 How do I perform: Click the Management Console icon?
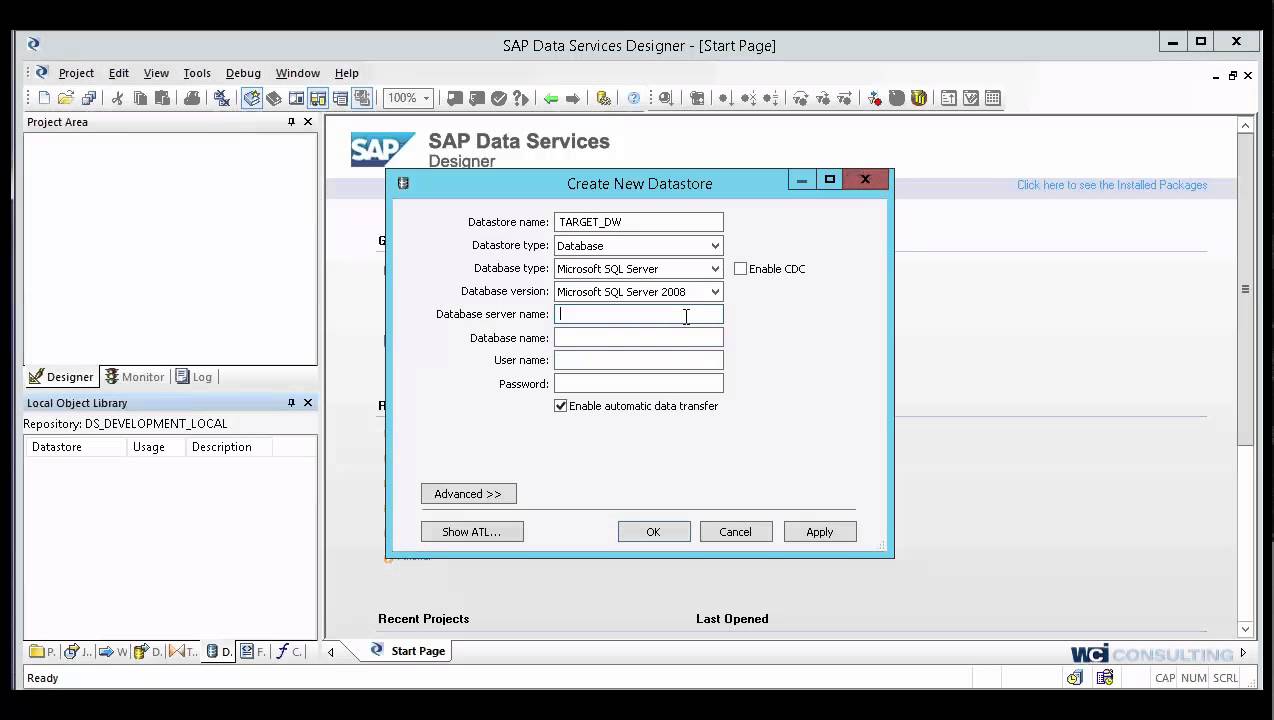603,98
